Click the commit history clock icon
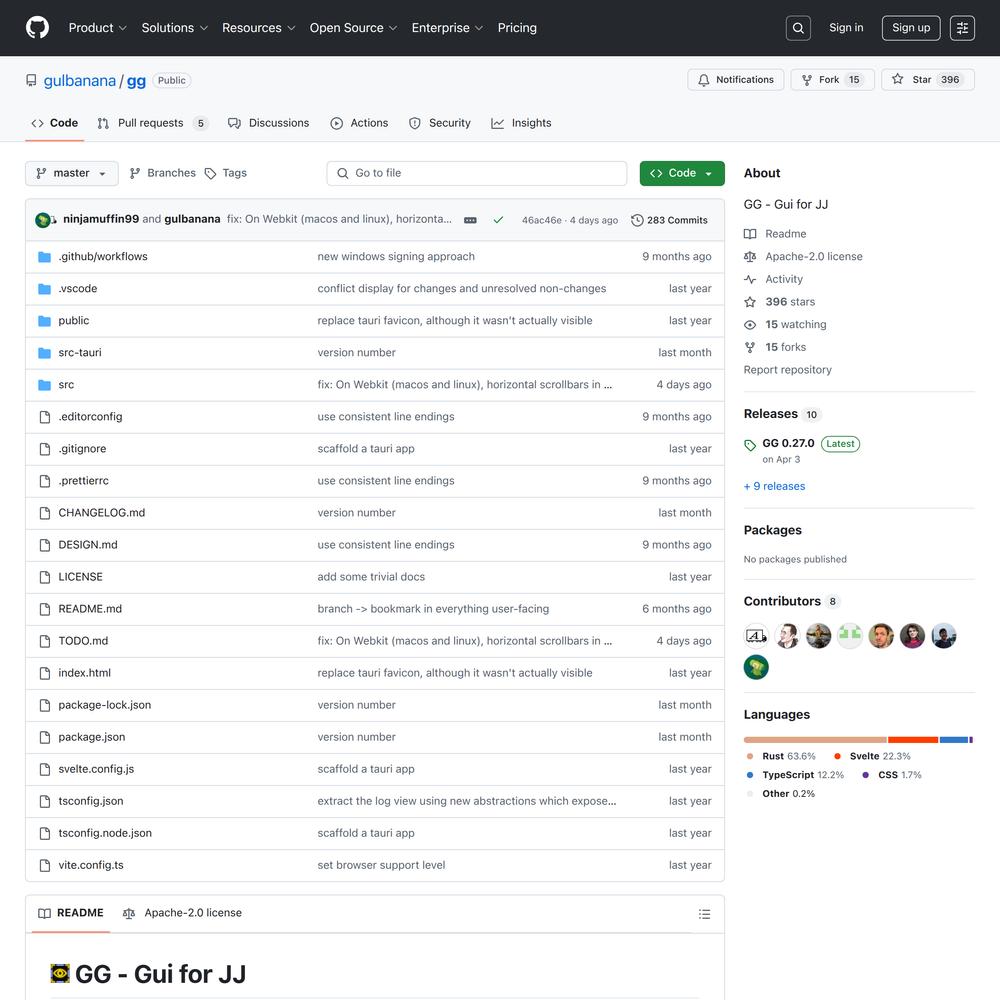 point(637,220)
